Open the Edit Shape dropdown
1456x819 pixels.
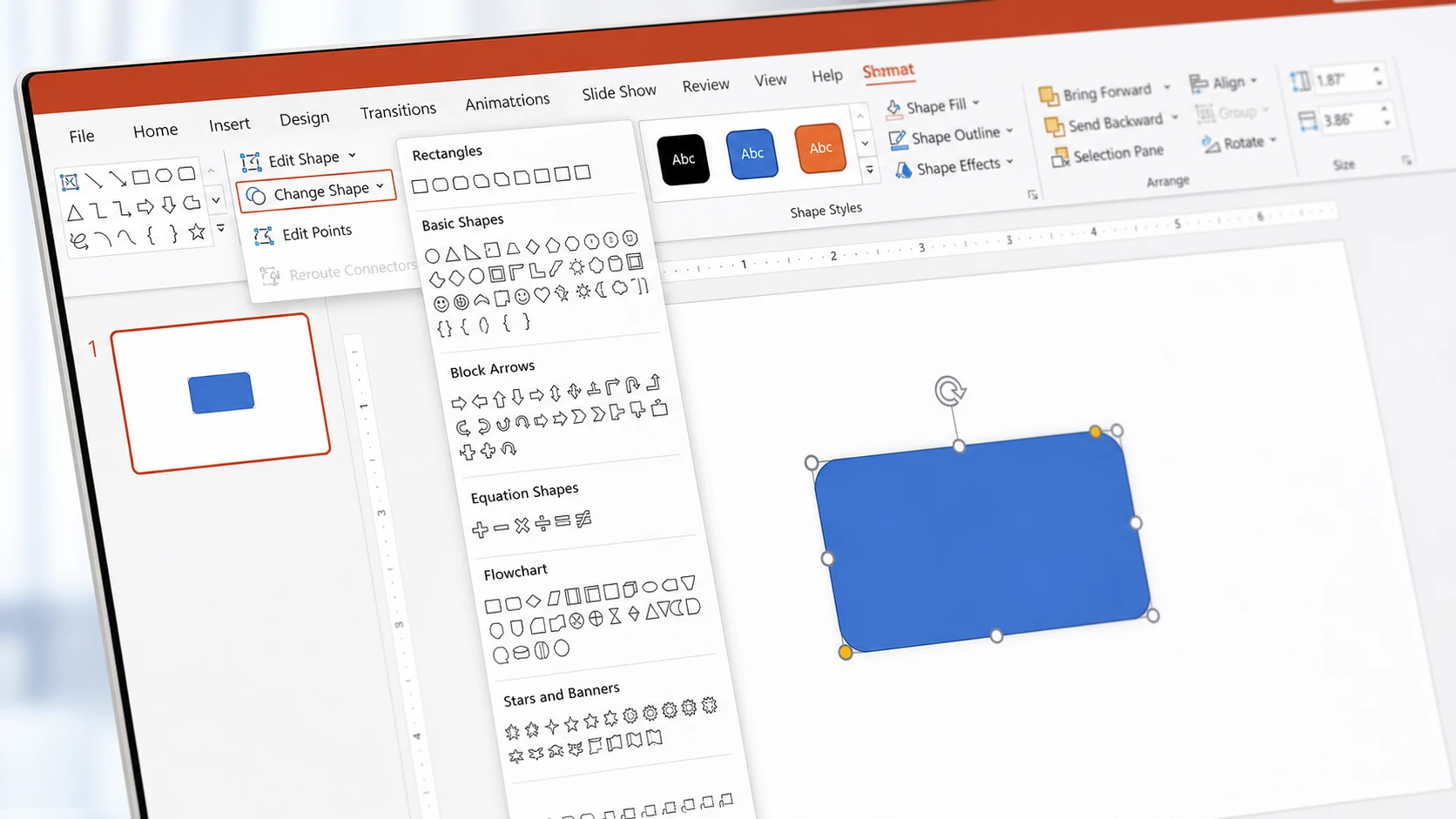point(299,159)
